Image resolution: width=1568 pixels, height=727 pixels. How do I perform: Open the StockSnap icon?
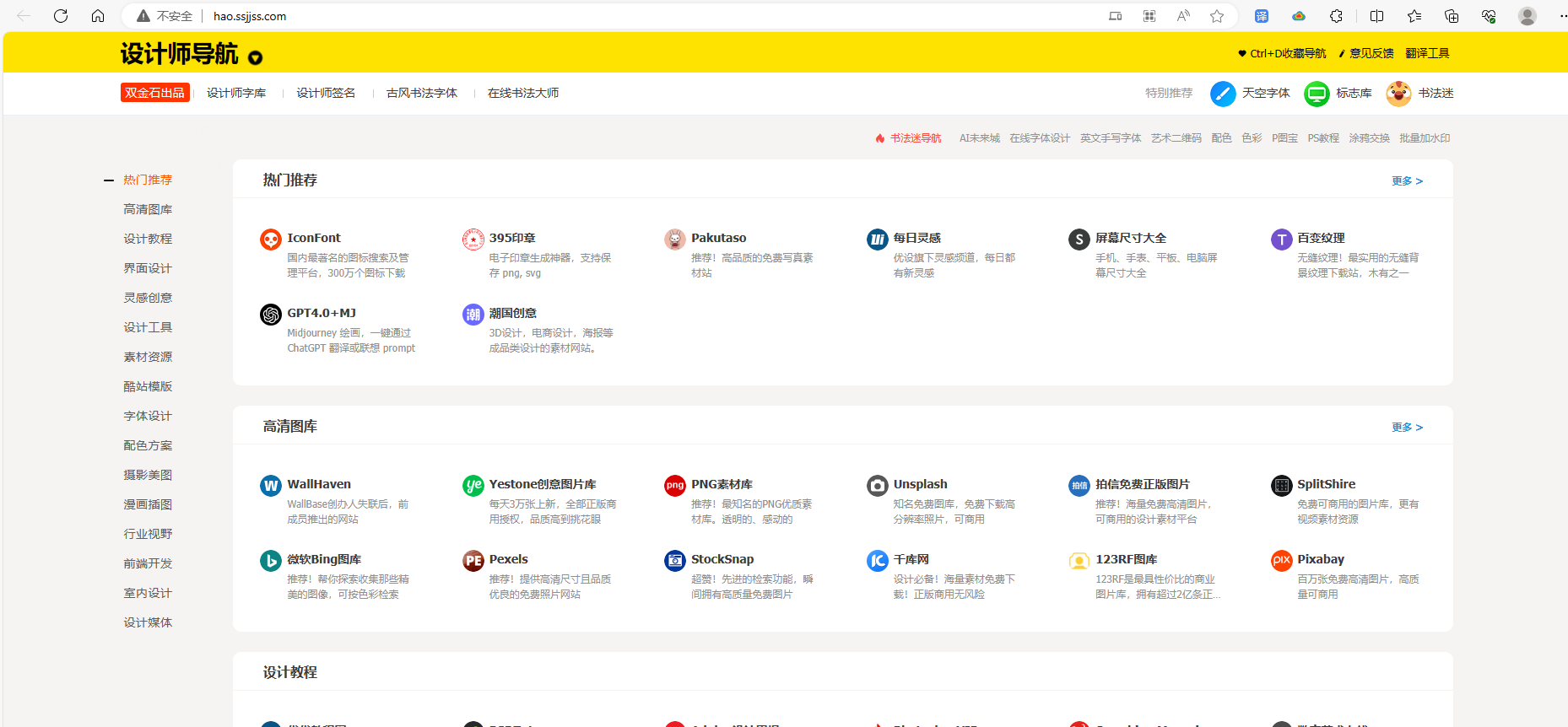[674, 561]
